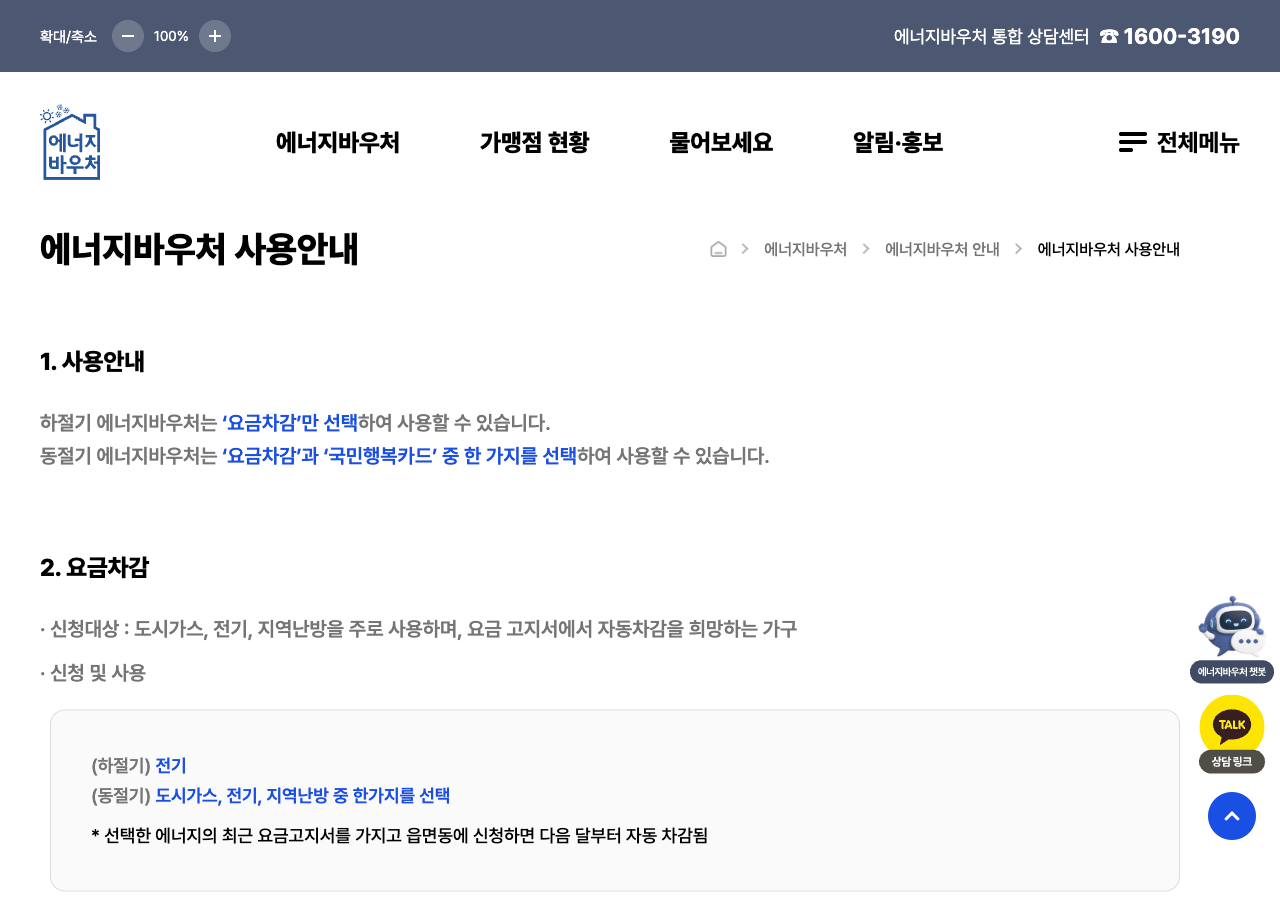Click the 에너지바우처 사용안내 page heading
Viewport: 1280px width, 900px height.
[199, 250]
